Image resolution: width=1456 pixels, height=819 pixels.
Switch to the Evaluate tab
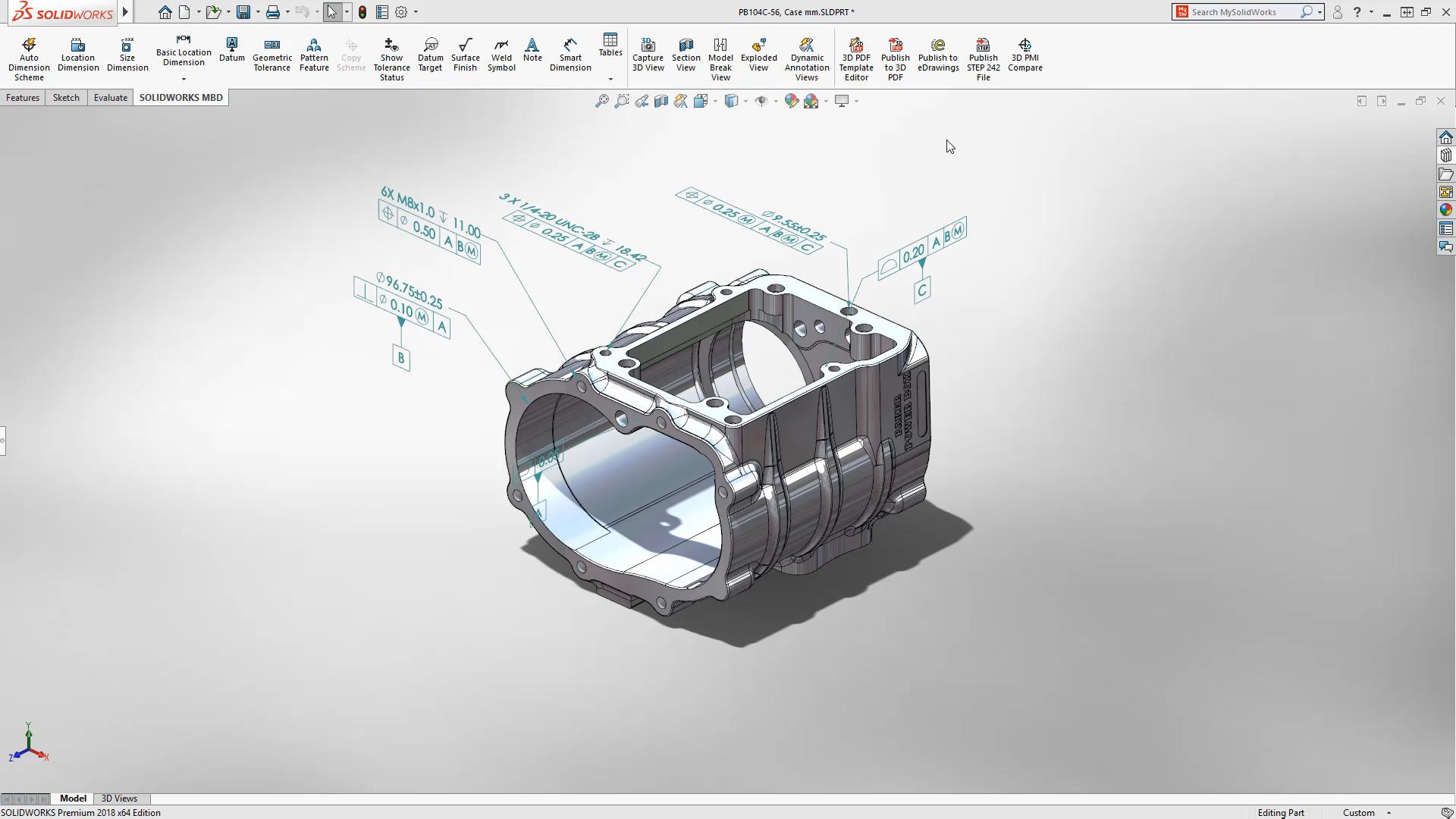coord(110,98)
